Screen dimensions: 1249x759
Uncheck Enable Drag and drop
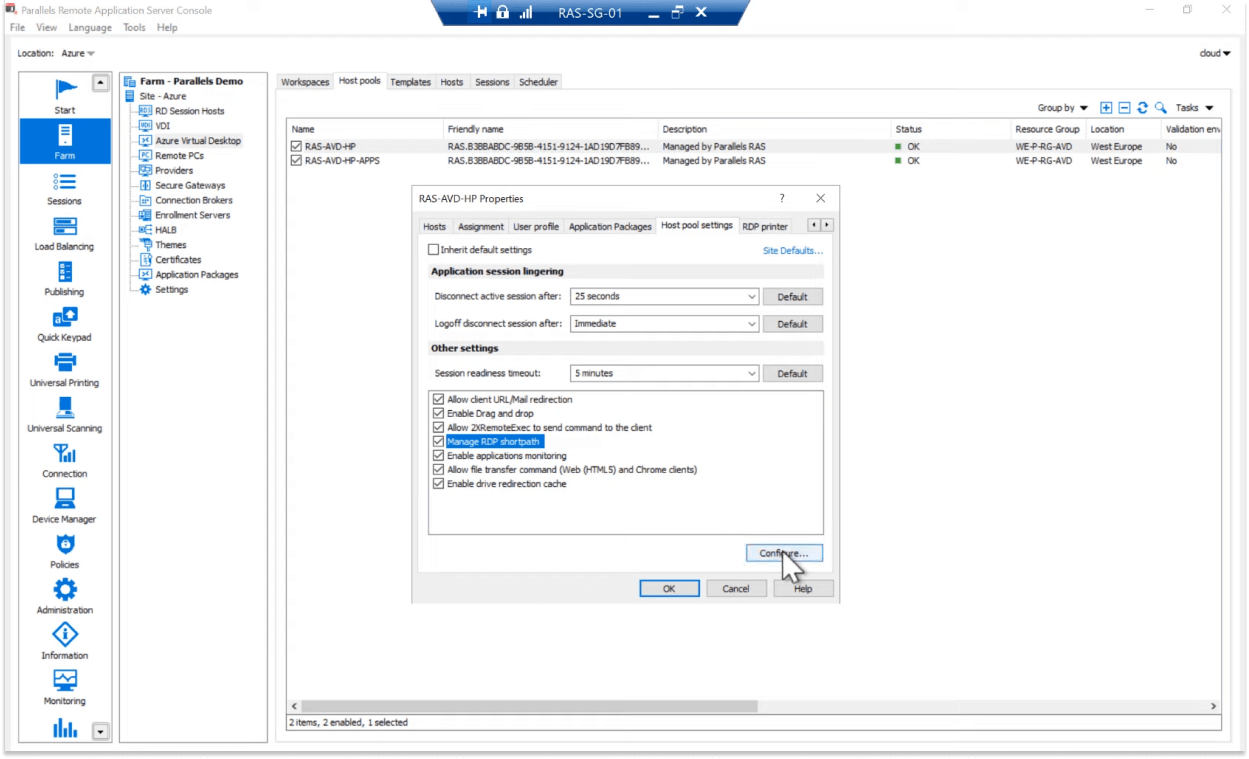(438, 413)
